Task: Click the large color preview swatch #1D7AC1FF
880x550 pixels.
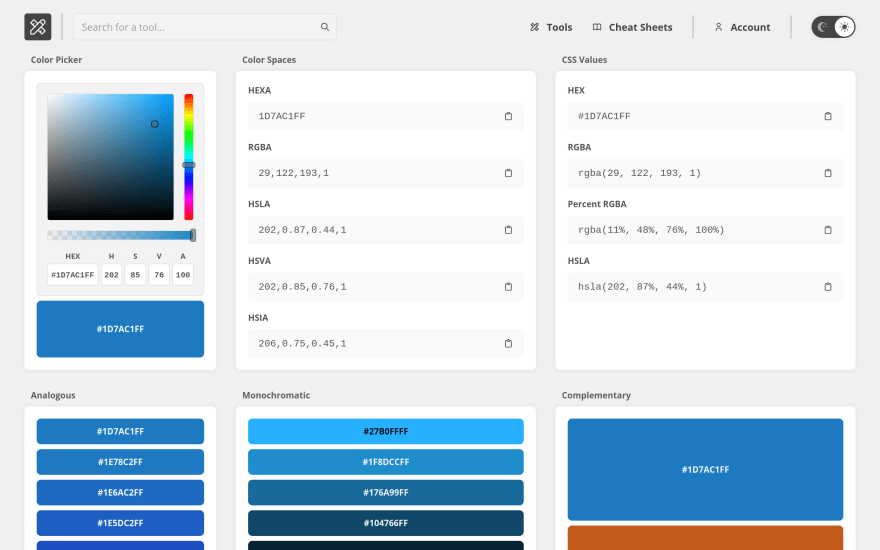Action: pyautogui.click(x=120, y=329)
